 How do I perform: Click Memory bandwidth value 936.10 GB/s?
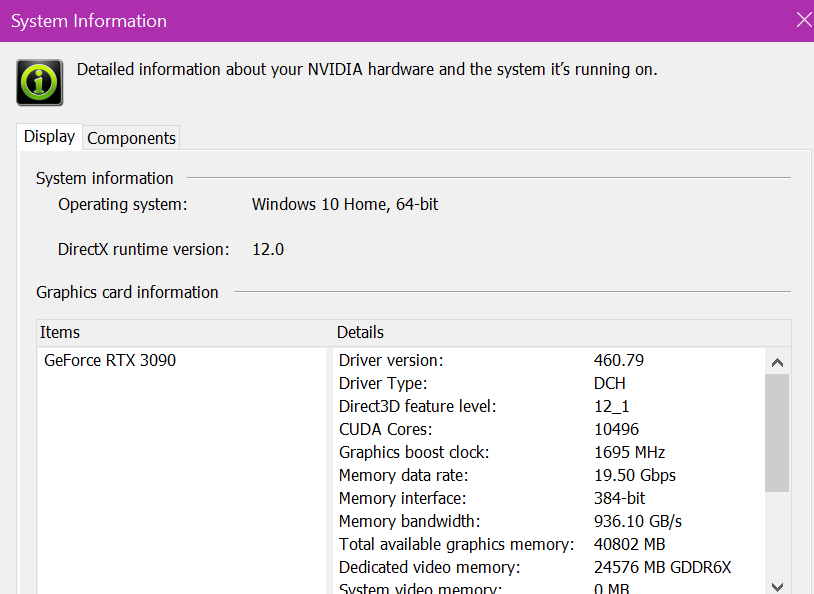[x=637, y=521]
